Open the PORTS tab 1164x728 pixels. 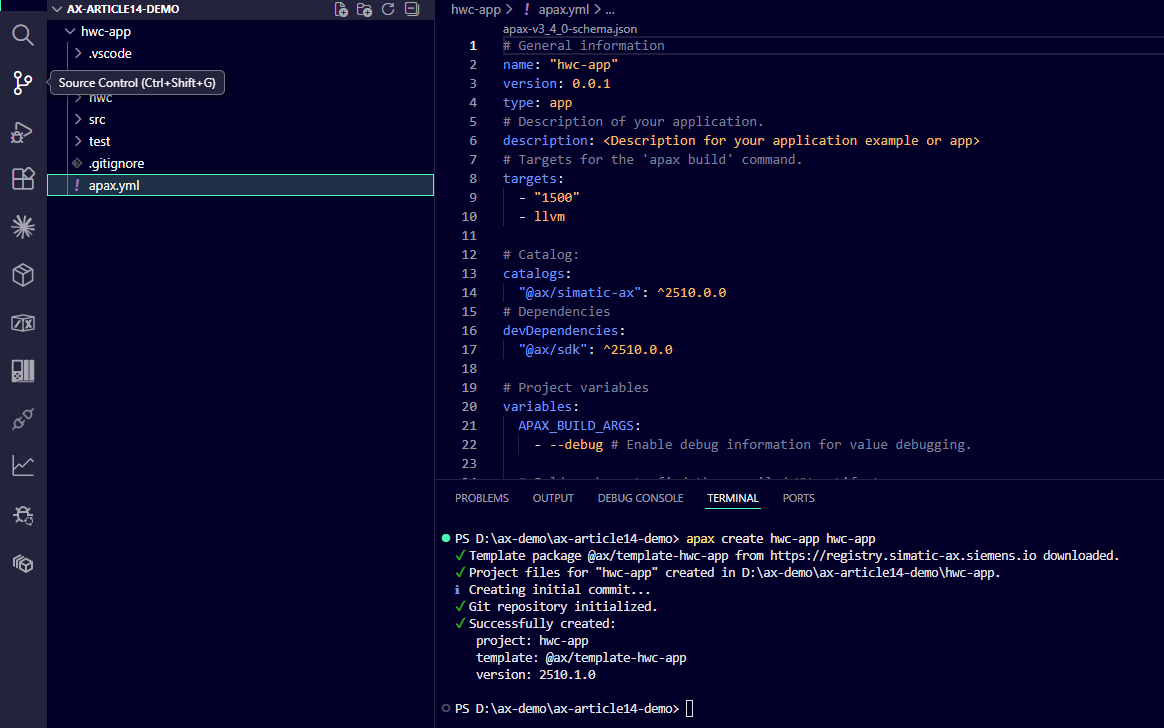point(799,498)
